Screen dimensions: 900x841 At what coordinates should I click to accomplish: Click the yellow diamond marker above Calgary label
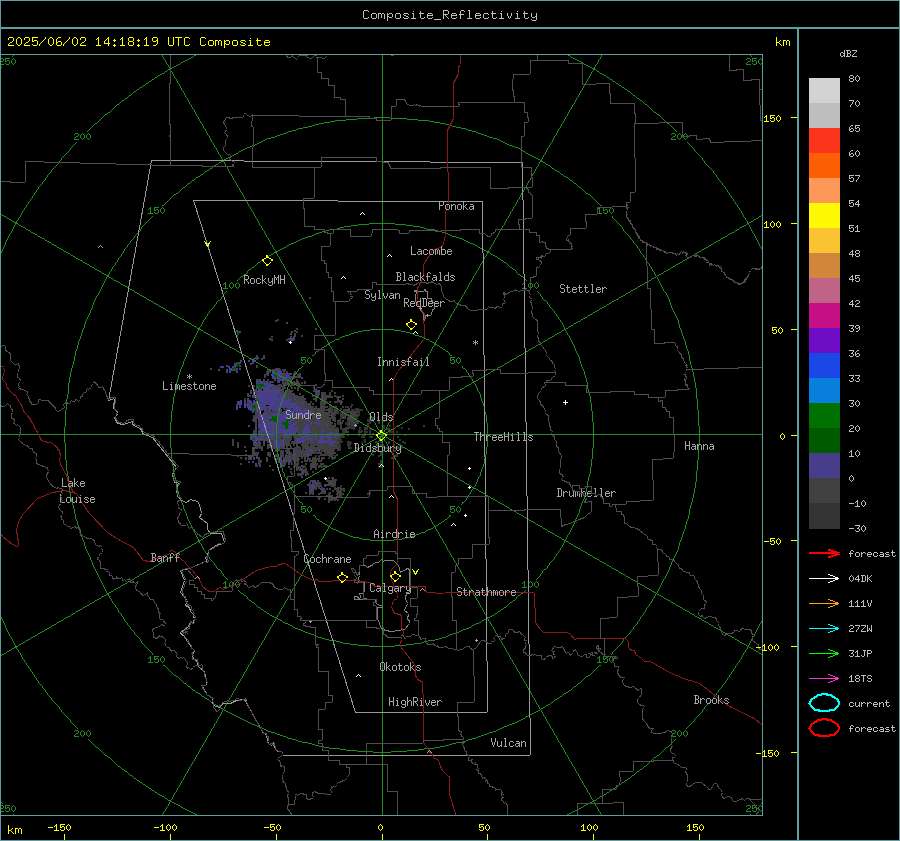coord(395,576)
